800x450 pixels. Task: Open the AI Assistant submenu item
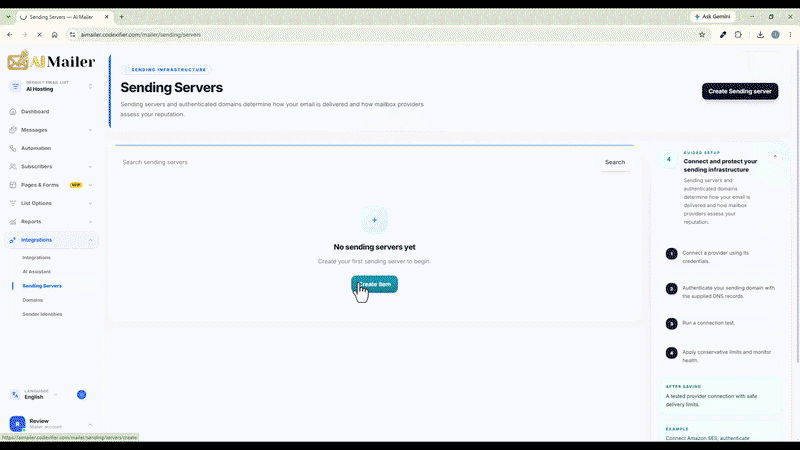(36, 272)
